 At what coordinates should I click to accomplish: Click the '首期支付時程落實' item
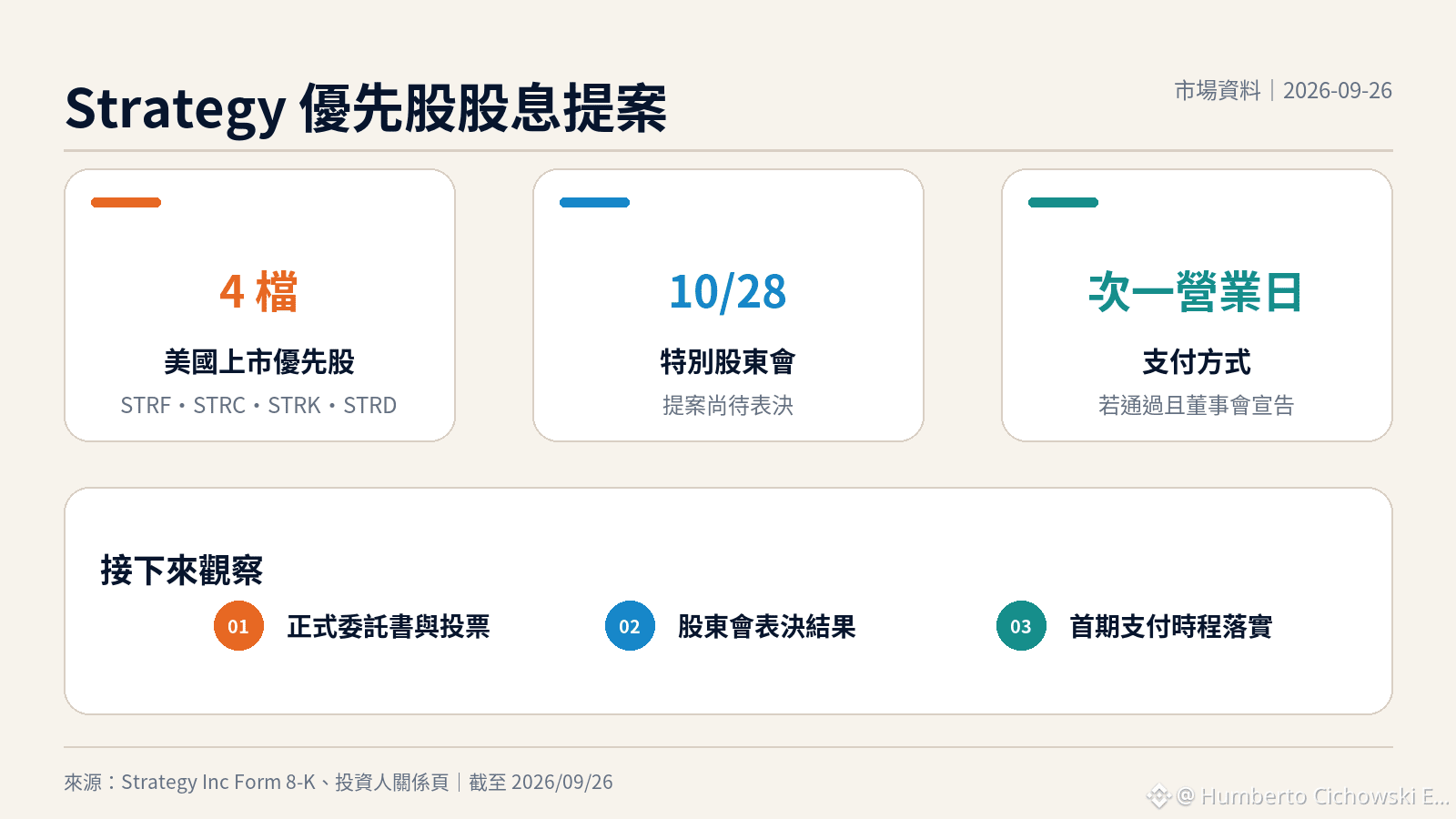[x=1171, y=626]
